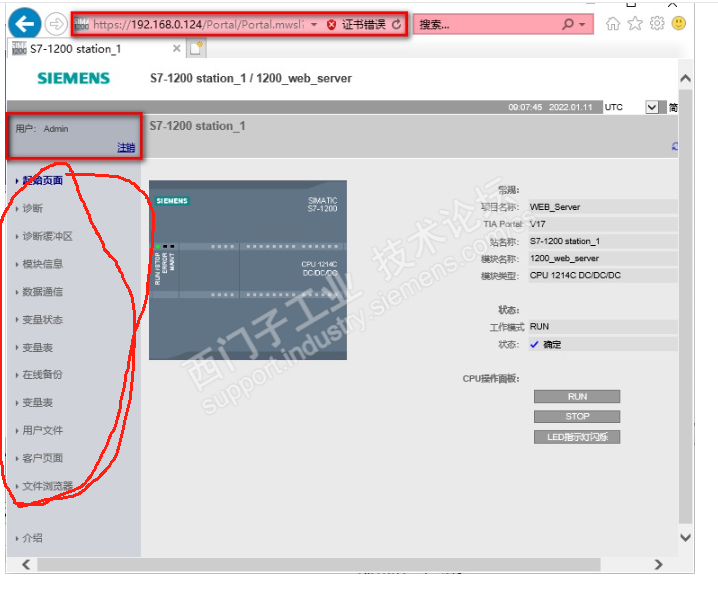Image resolution: width=718 pixels, height=592 pixels.
Task: Open the address bar history dropdown arrow
Action: 314,25
